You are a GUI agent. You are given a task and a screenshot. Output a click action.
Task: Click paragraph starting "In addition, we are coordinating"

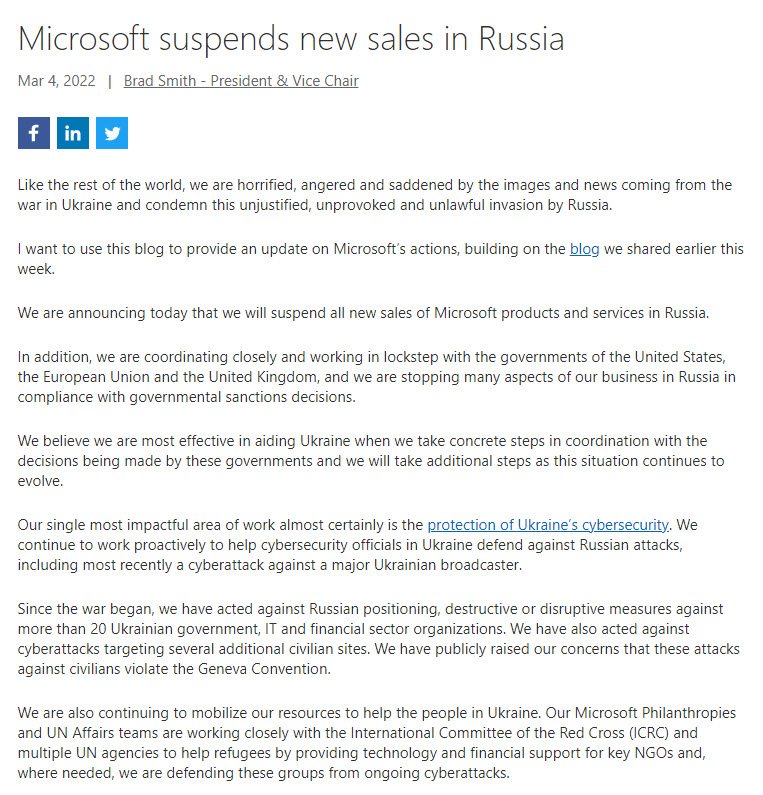pyautogui.click(x=376, y=377)
